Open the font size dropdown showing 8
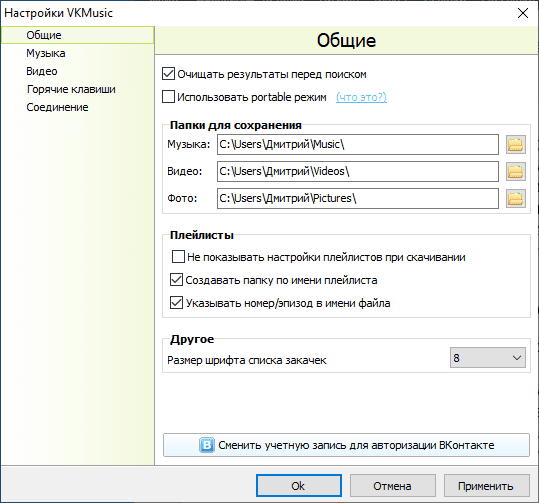Screen dimensions: 539x503 (x=488, y=358)
